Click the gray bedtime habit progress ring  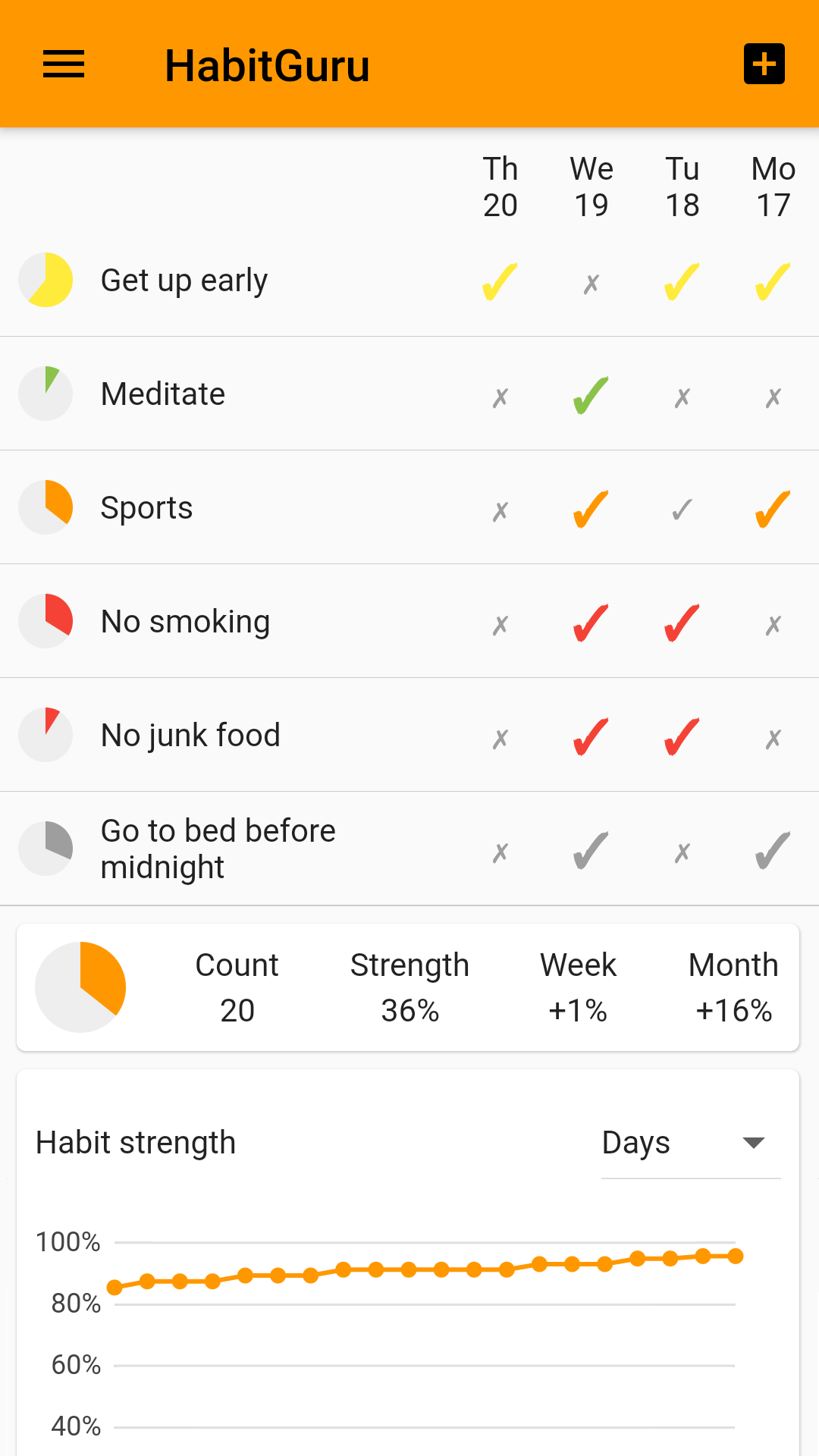(x=45, y=849)
